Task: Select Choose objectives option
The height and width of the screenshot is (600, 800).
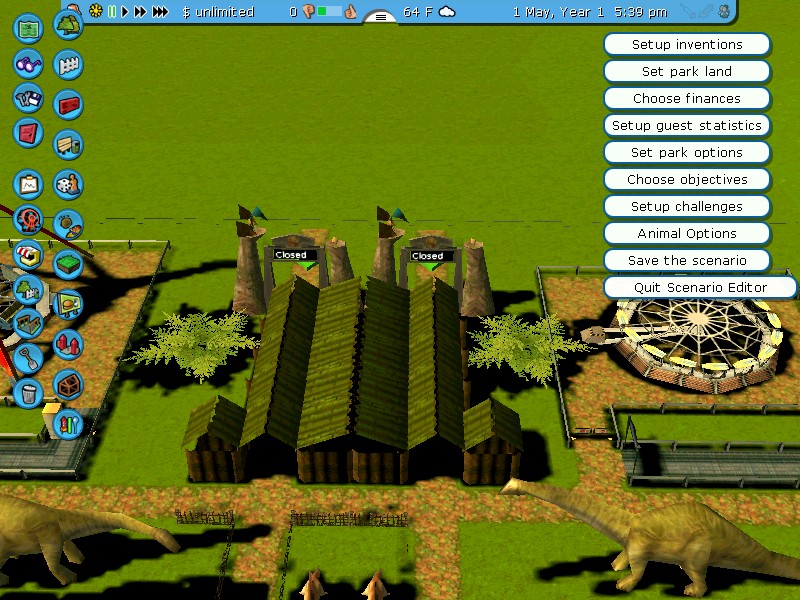Action: click(686, 180)
